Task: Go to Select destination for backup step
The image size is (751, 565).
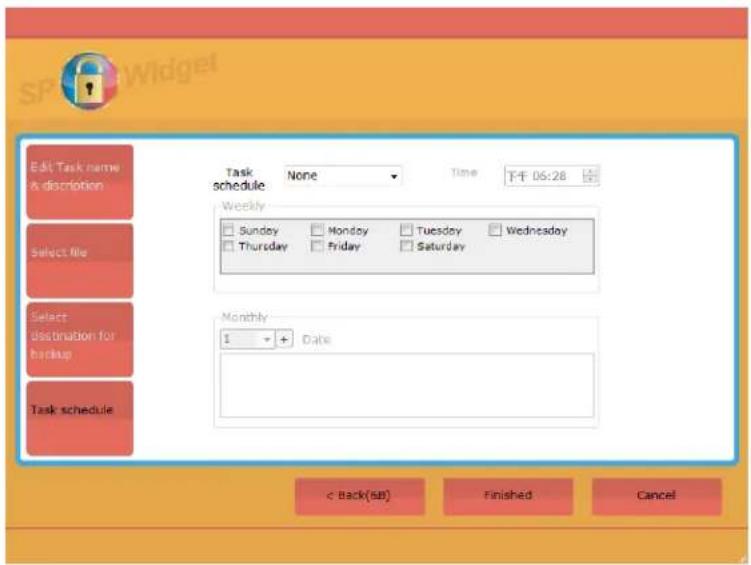Action: (80, 339)
